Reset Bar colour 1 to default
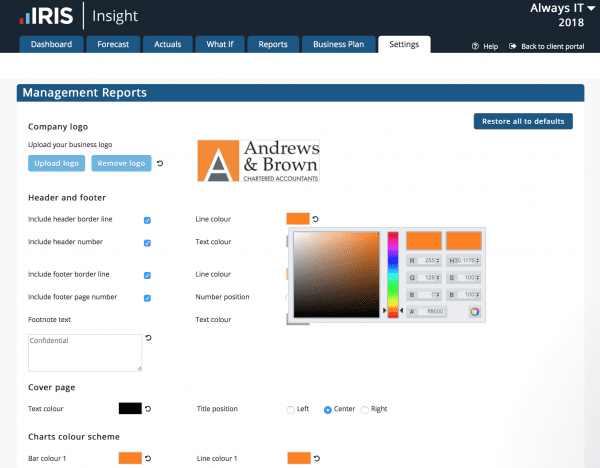 [148, 458]
